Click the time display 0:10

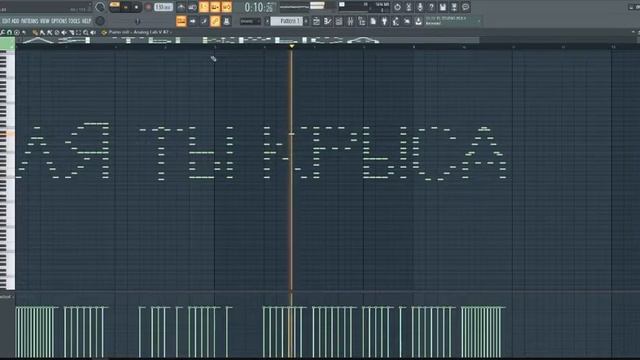tap(260, 7)
